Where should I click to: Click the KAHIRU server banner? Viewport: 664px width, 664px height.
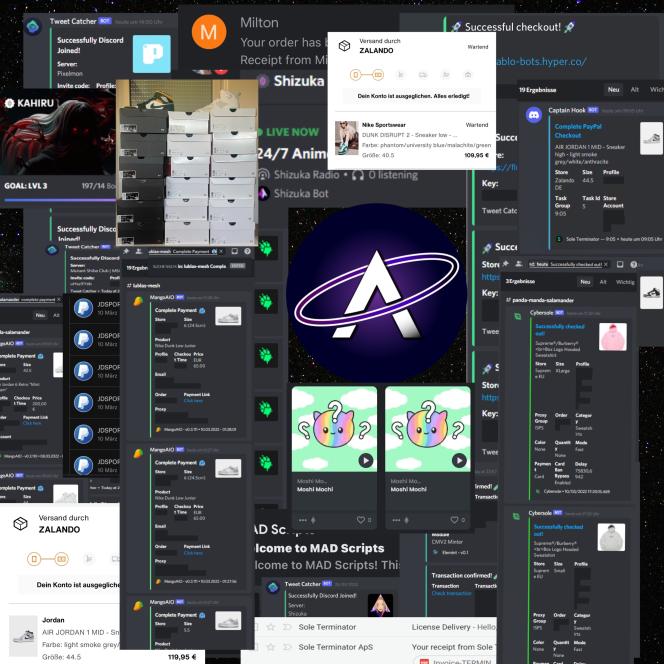[x=58, y=132]
